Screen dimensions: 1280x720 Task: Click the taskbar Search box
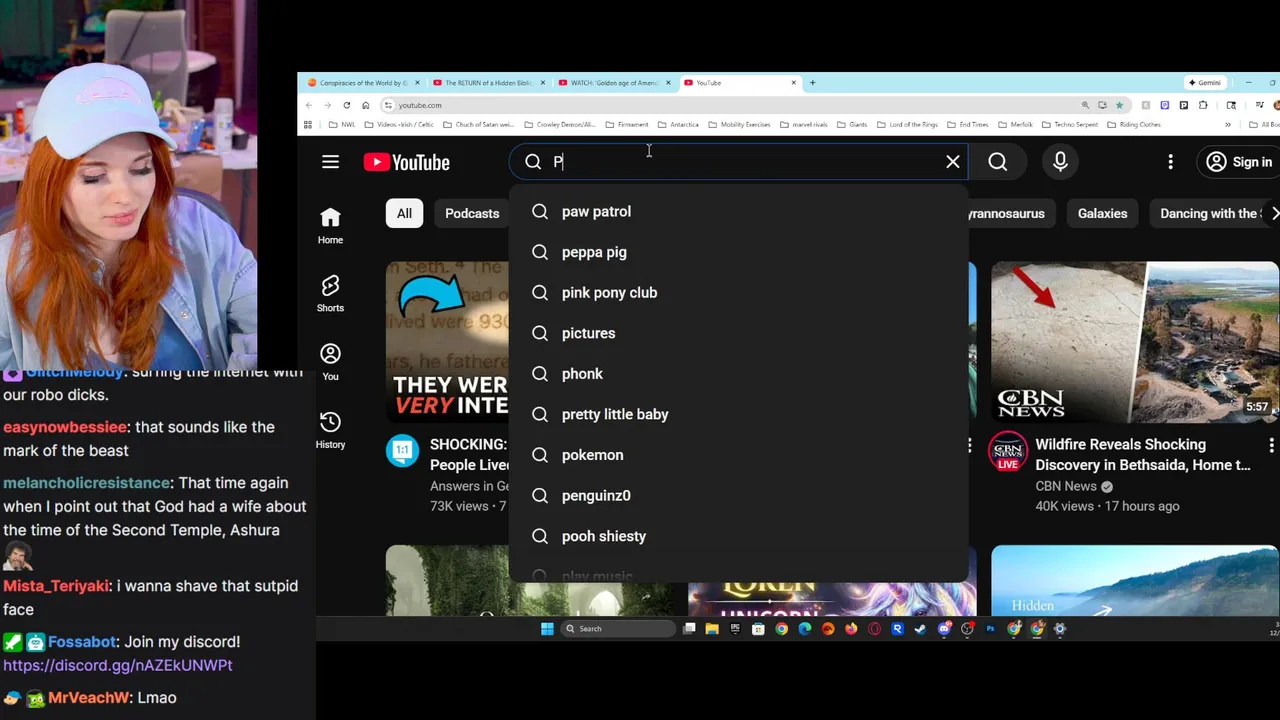(x=618, y=629)
